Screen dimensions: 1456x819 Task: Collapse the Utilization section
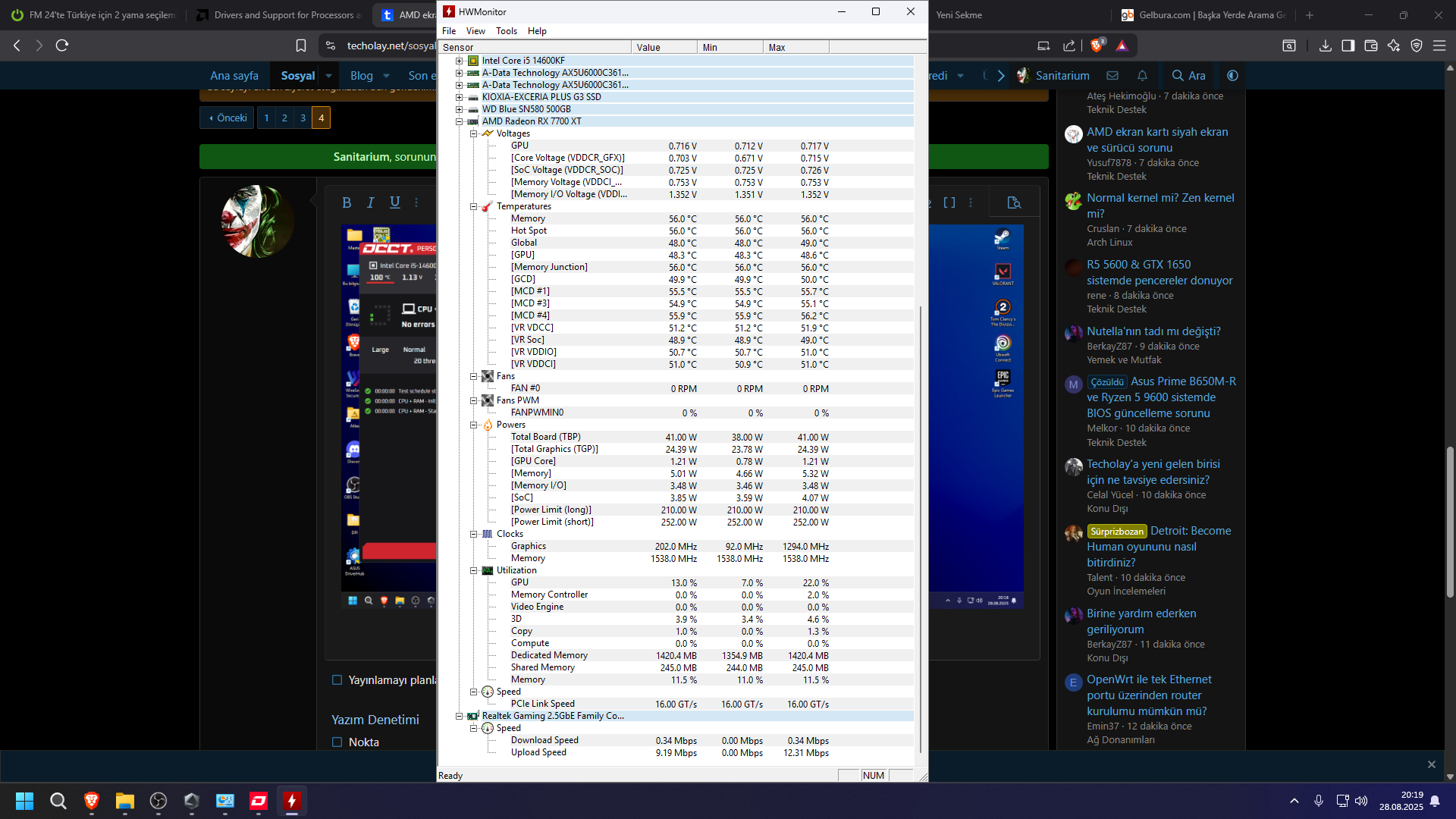point(473,570)
